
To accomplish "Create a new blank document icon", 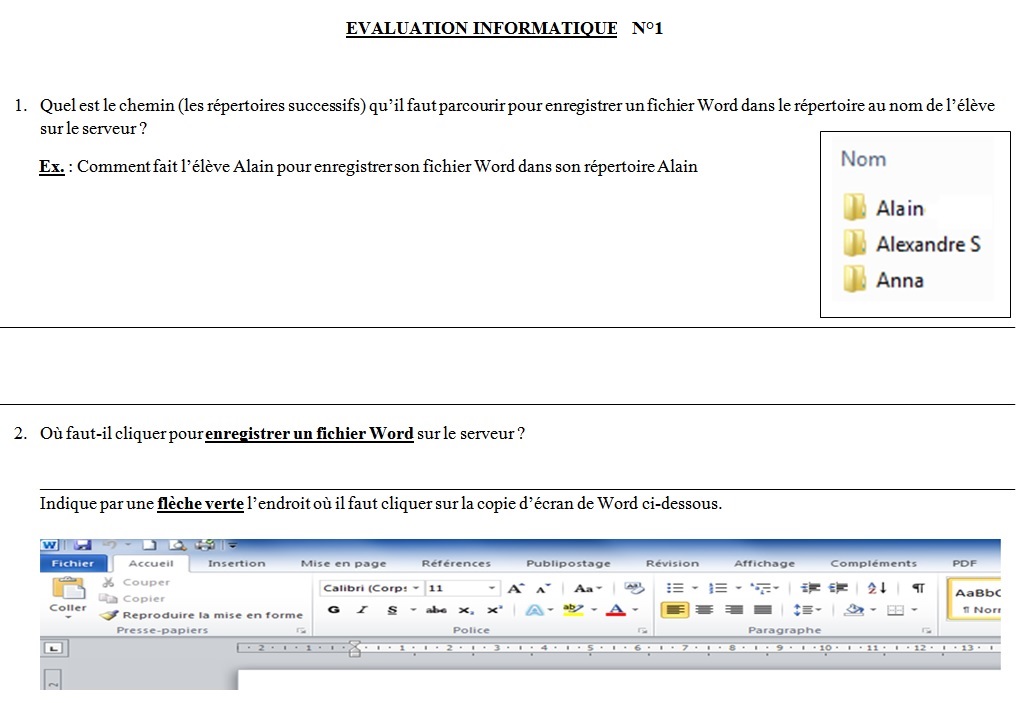I will pyautogui.click(x=150, y=545).
